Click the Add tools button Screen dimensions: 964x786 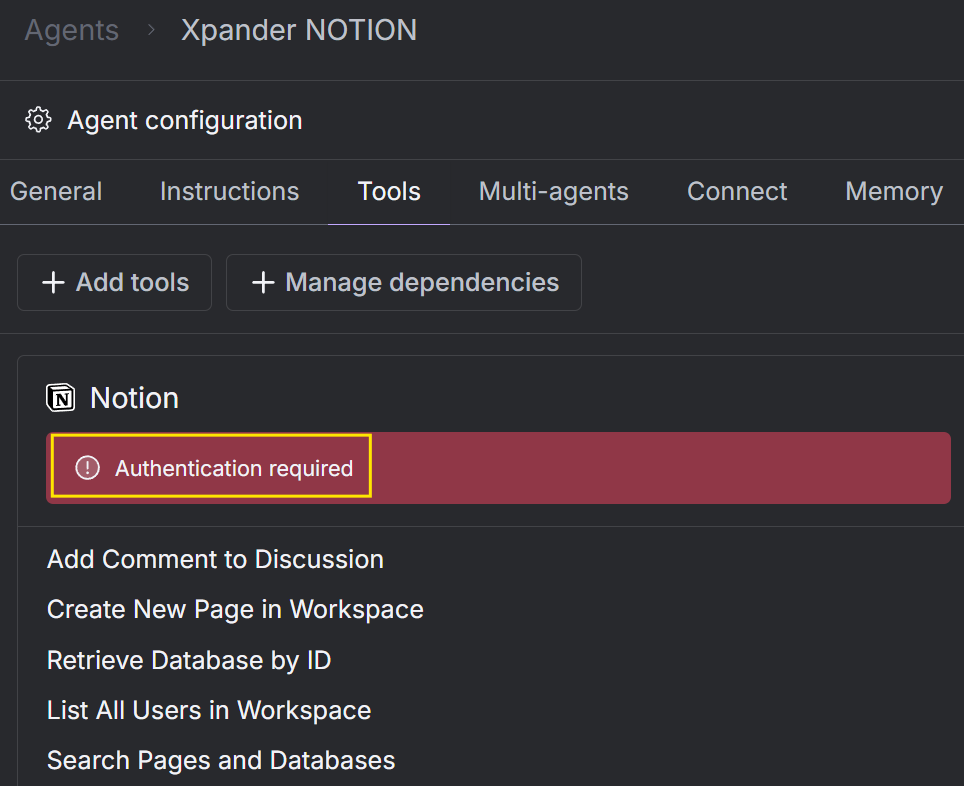click(x=114, y=282)
